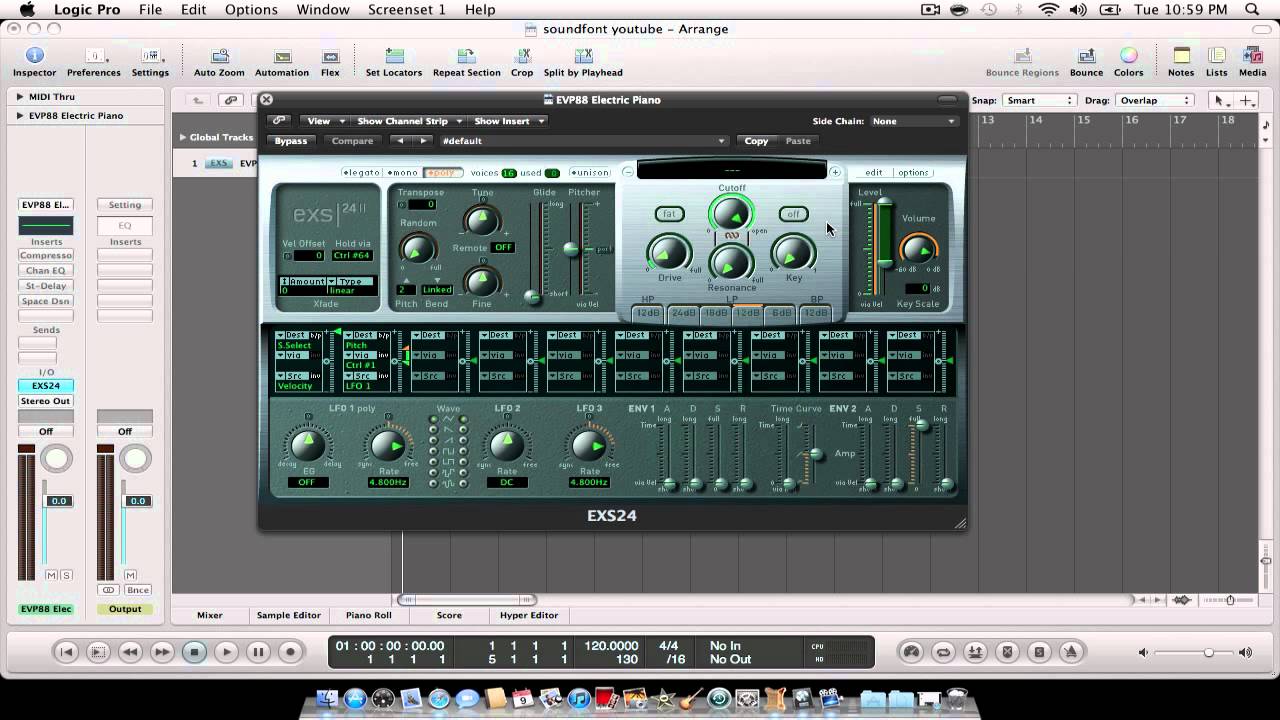Screen dimensions: 1280x720
Task: Expand EVP88 Electric Piano in Inspector
Action: 20,115
